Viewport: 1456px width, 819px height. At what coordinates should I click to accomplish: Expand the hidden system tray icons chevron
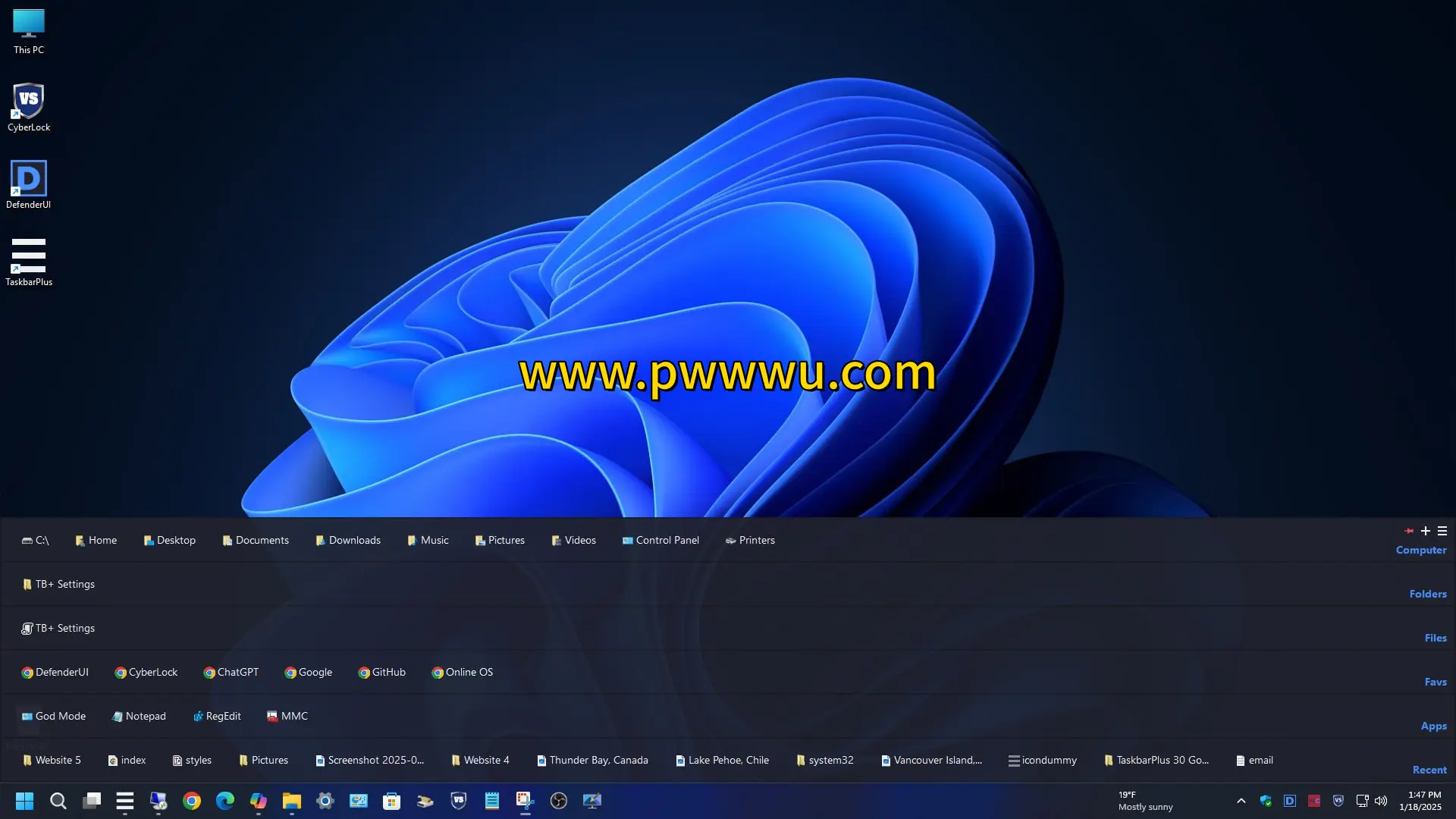[x=1241, y=801]
